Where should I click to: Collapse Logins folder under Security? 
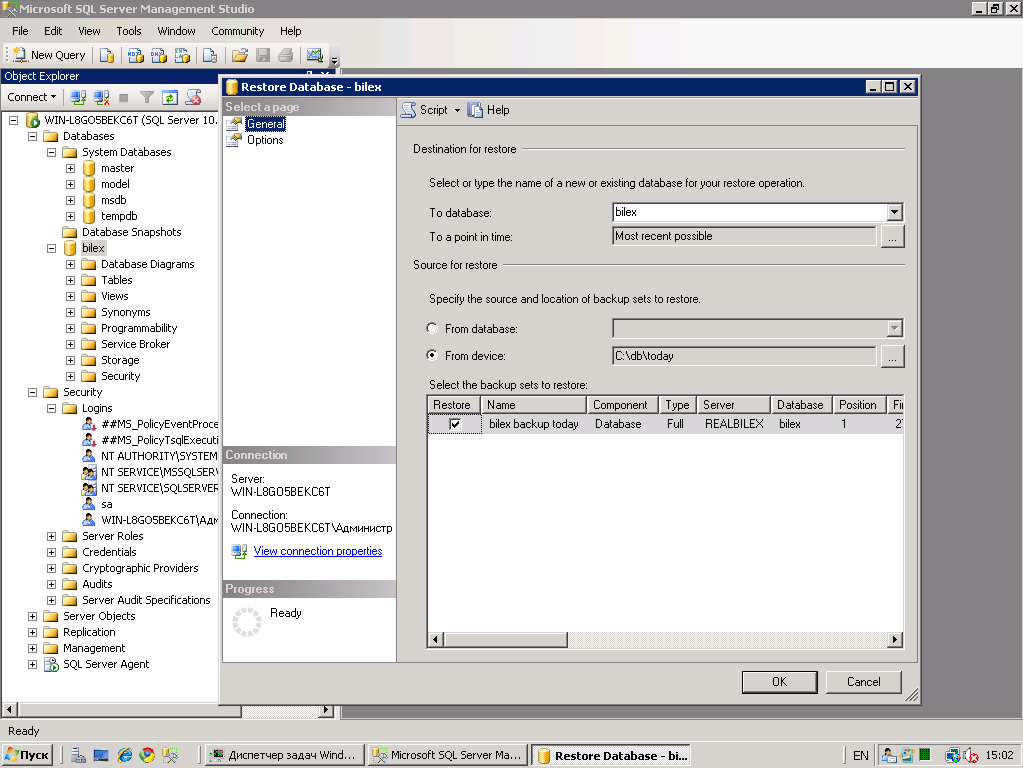click(x=52, y=408)
